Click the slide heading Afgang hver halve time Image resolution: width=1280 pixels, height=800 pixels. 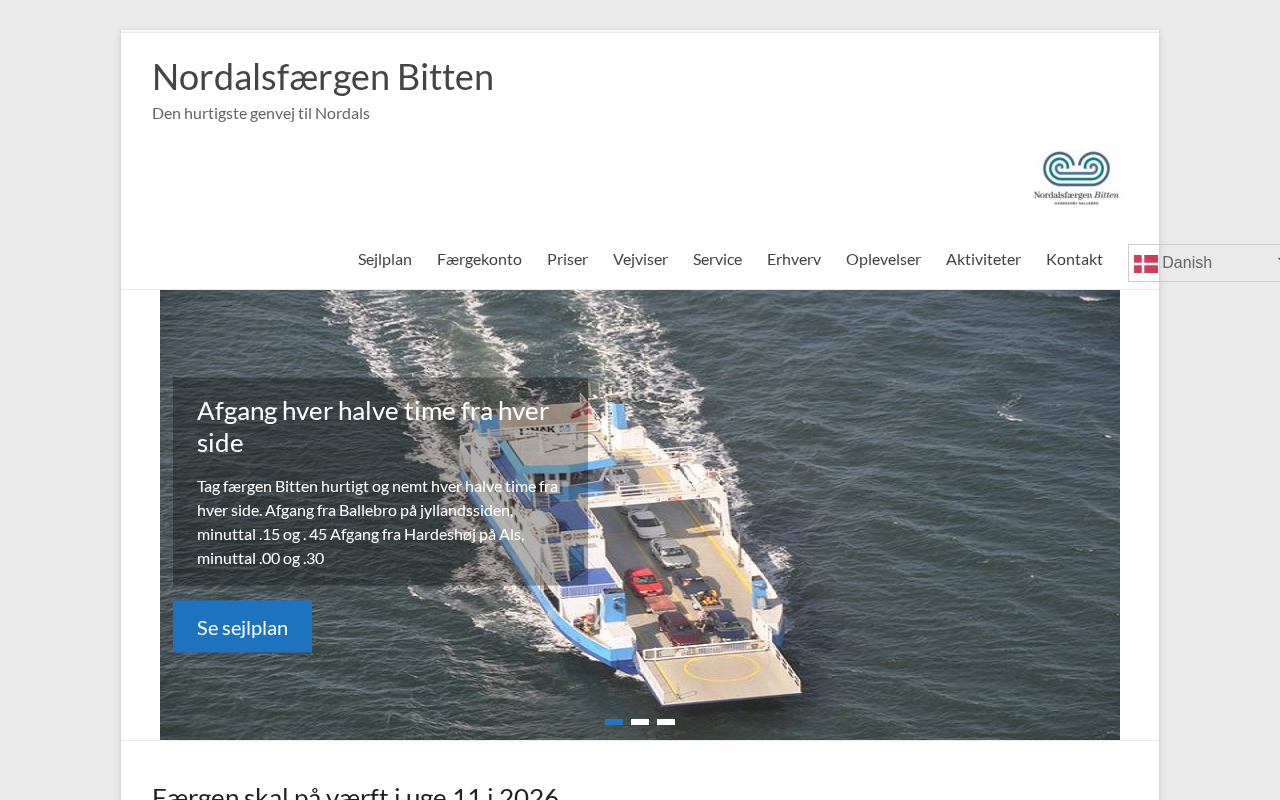click(373, 427)
